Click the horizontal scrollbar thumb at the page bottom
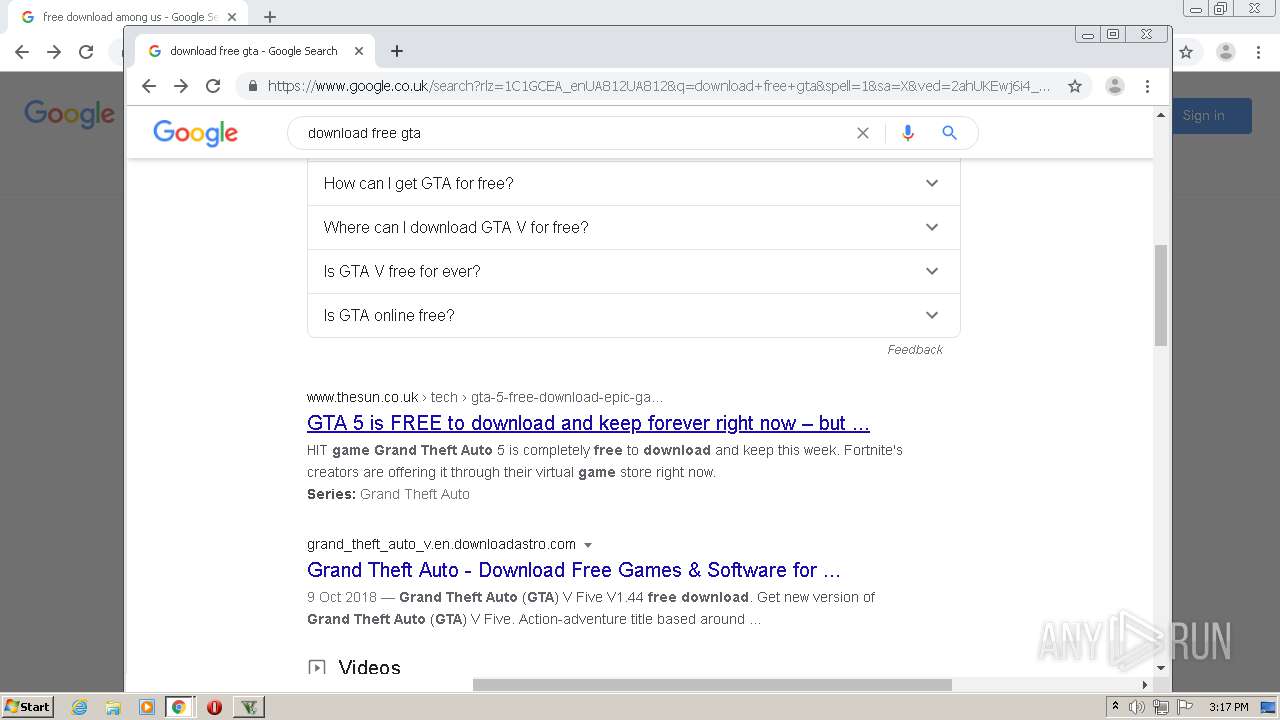1280x720 pixels. point(712,685)
